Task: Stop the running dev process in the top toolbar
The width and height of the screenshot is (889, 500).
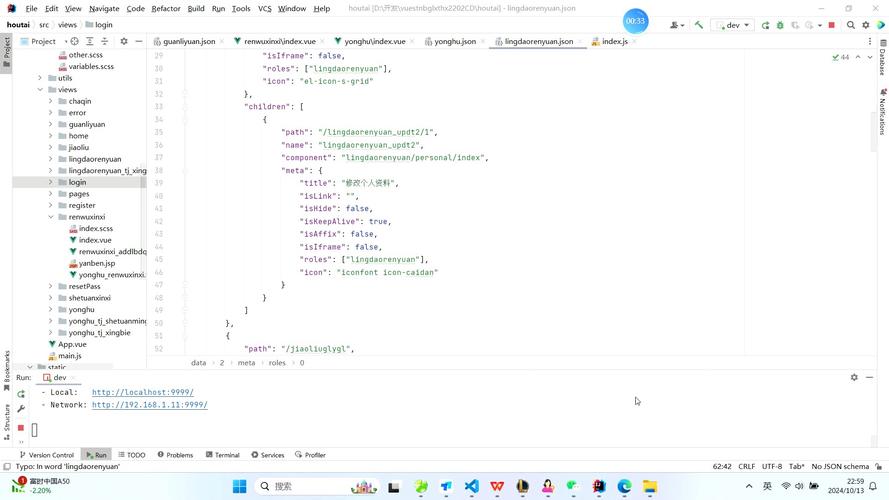Action: coord(831,25)
